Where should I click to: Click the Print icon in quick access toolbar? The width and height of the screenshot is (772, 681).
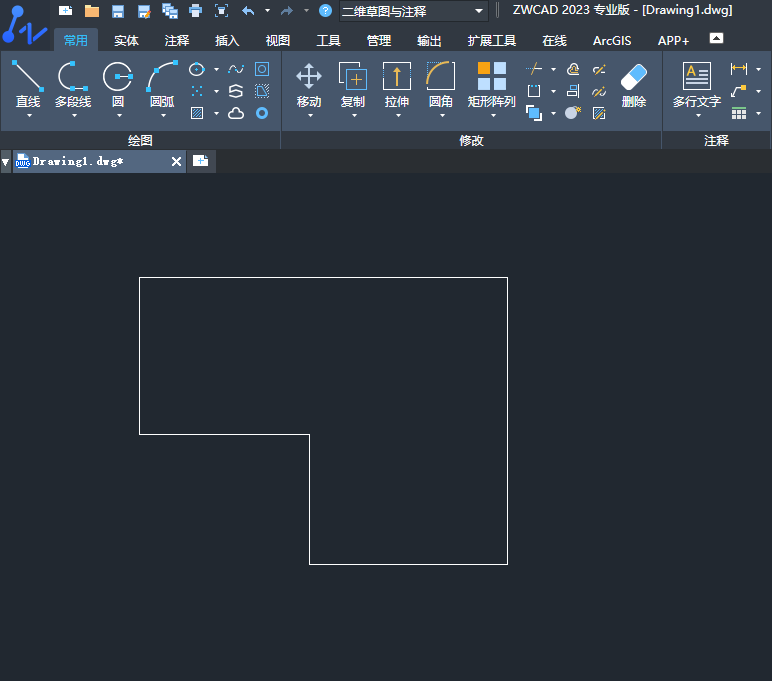pyautogui.click(x=195, y=11)
